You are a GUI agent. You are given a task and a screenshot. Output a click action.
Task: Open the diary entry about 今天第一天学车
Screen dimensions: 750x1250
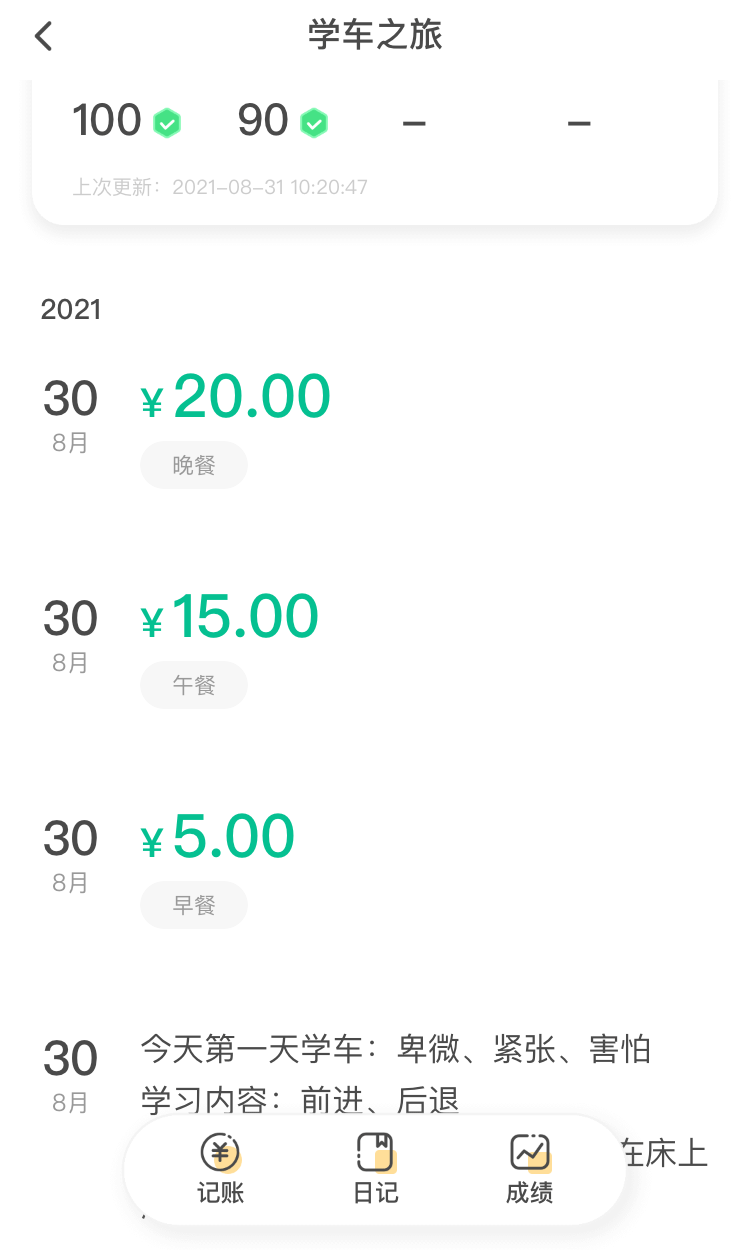pyautogui.click(x=395, y=1051)
